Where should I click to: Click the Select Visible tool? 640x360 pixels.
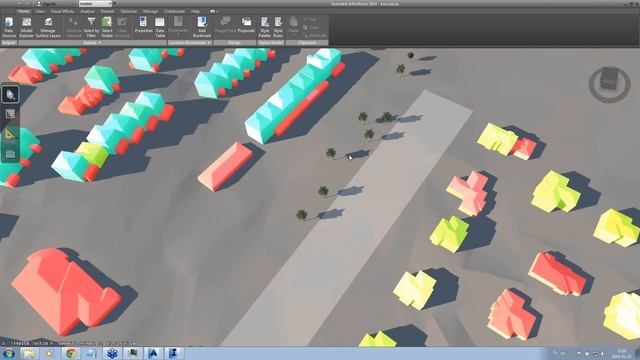tap(107, 27)
